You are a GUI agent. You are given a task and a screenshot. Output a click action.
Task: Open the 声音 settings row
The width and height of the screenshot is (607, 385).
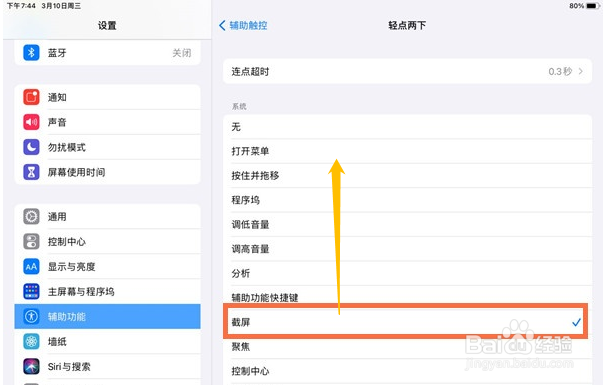107,122
